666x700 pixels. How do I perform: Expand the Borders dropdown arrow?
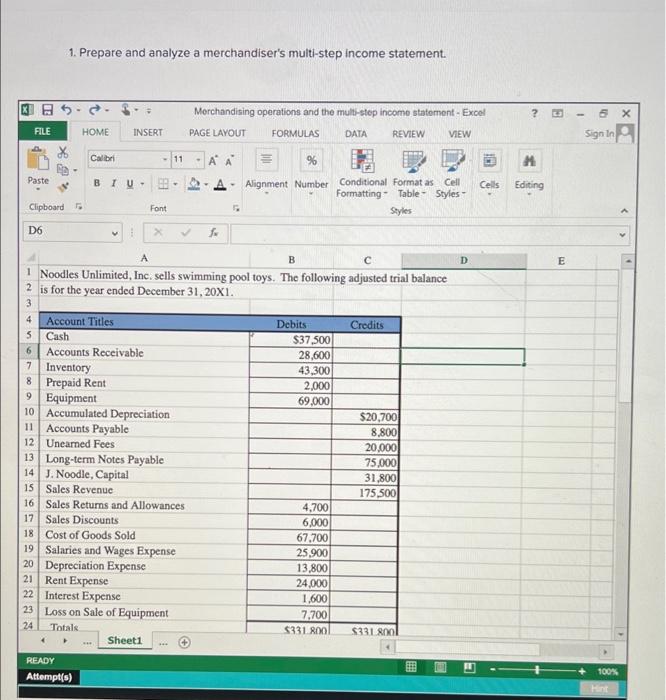[x=175, y=184]
